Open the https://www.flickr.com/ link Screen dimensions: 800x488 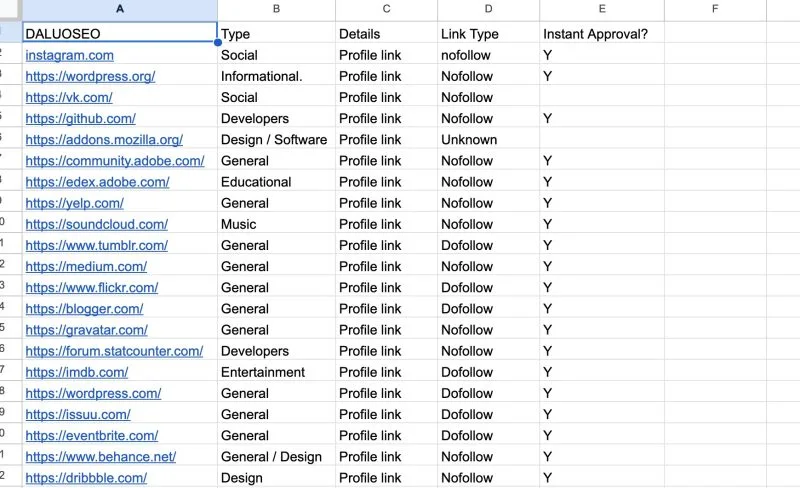click(92, 287)
